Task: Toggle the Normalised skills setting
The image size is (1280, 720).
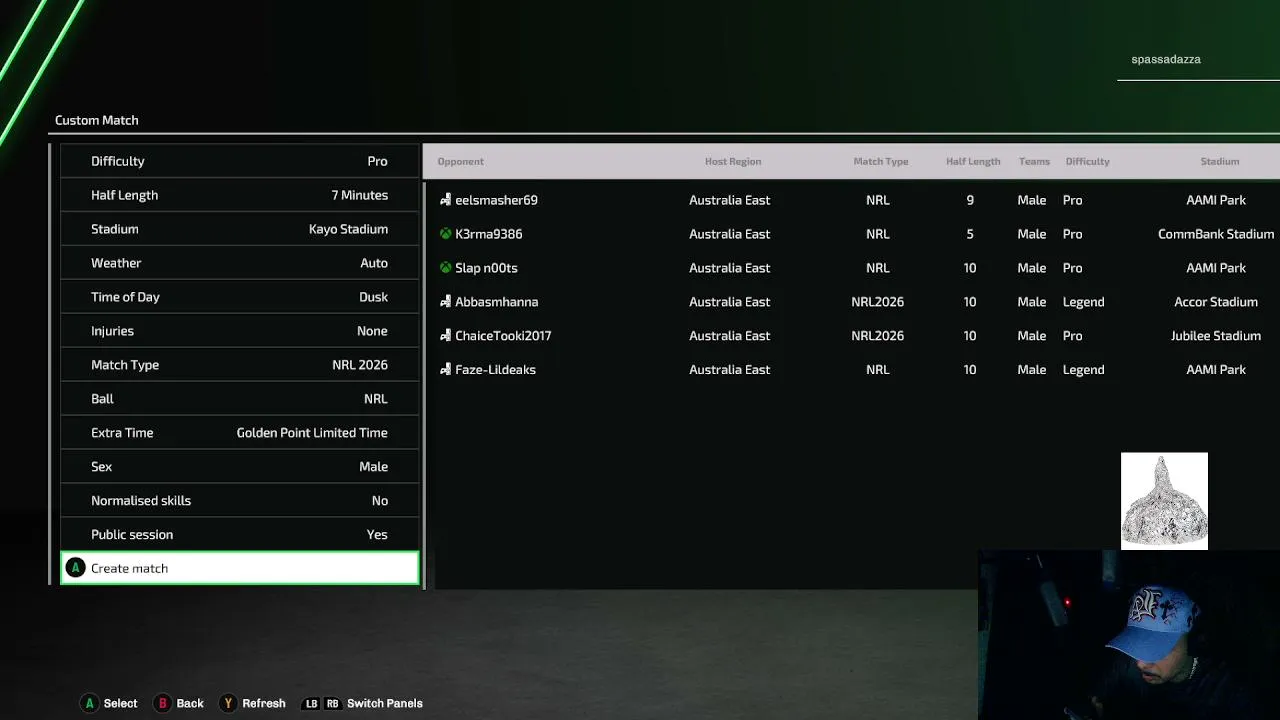Action: [x=240, y=500]
